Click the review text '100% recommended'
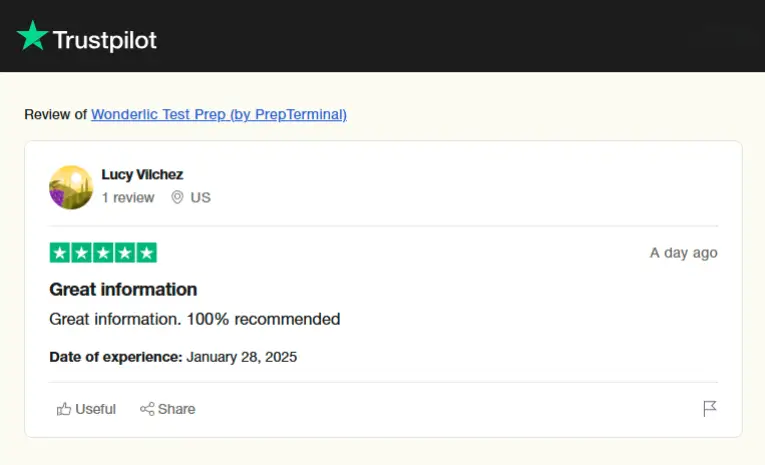Viewport: 765px width, 465px height. [x=263, y=319]
